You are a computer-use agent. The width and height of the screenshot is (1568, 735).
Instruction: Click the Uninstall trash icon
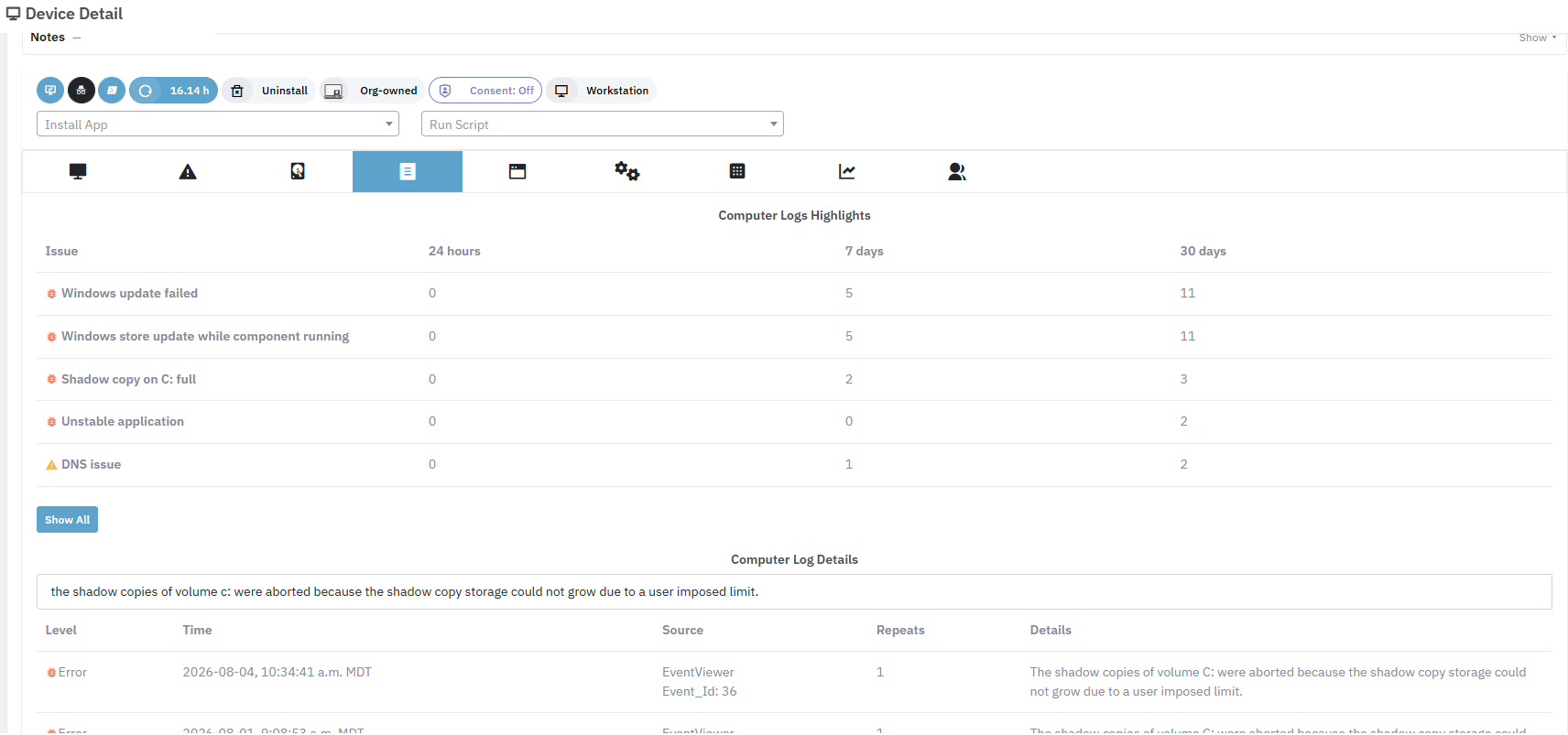click(237, 91)
